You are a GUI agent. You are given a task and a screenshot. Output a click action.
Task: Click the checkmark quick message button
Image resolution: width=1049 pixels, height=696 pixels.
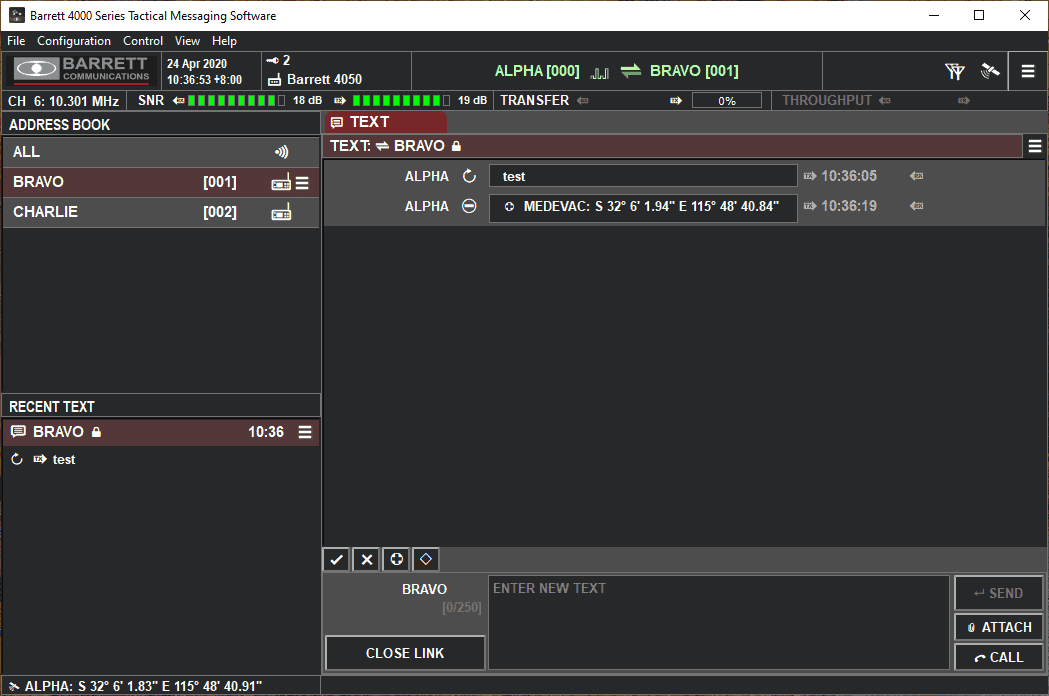337,559
